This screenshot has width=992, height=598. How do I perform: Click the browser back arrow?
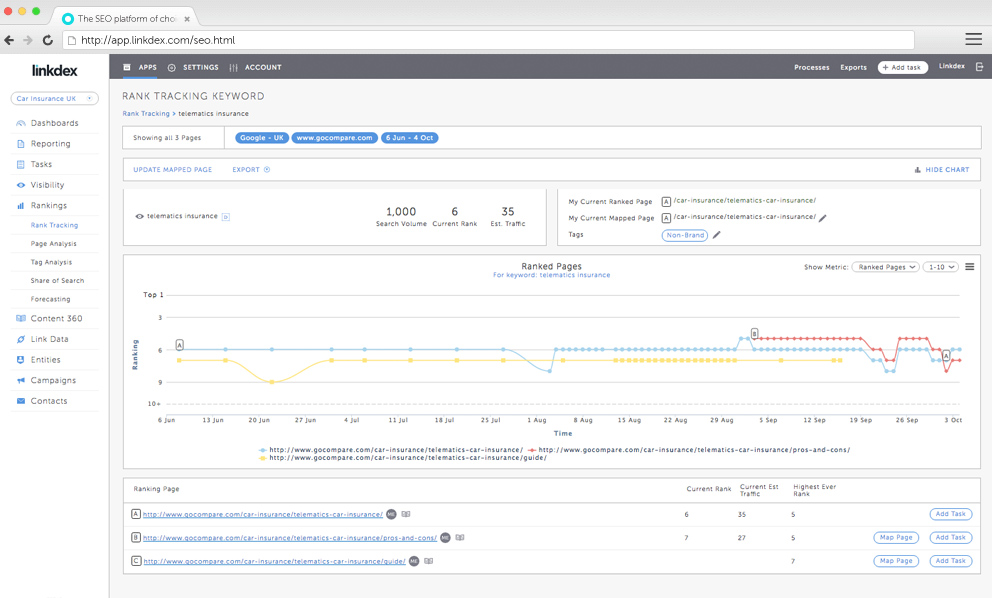pyautogui.click(x=9, y=40)
